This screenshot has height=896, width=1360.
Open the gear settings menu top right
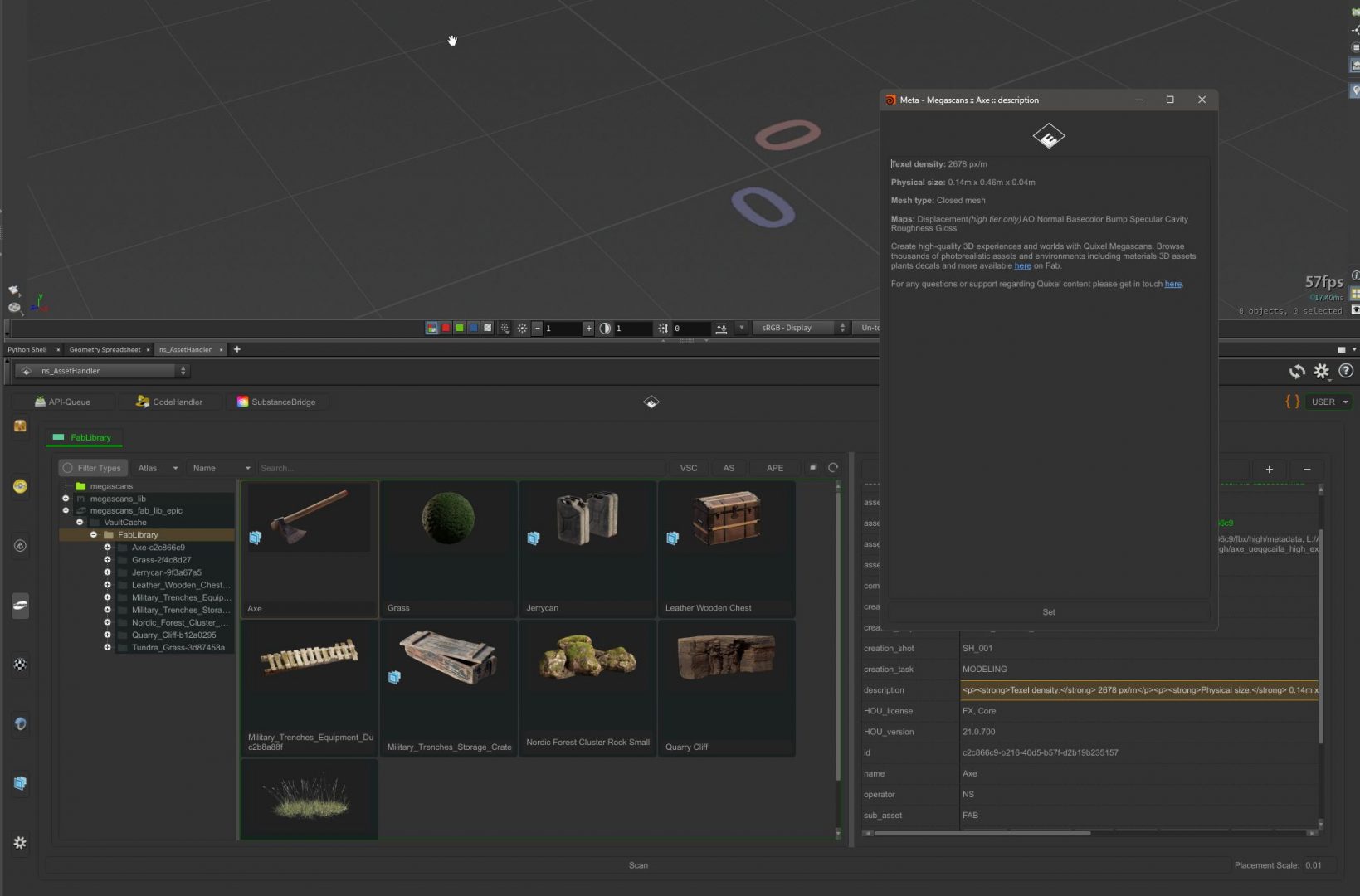tap(1322, 372)
